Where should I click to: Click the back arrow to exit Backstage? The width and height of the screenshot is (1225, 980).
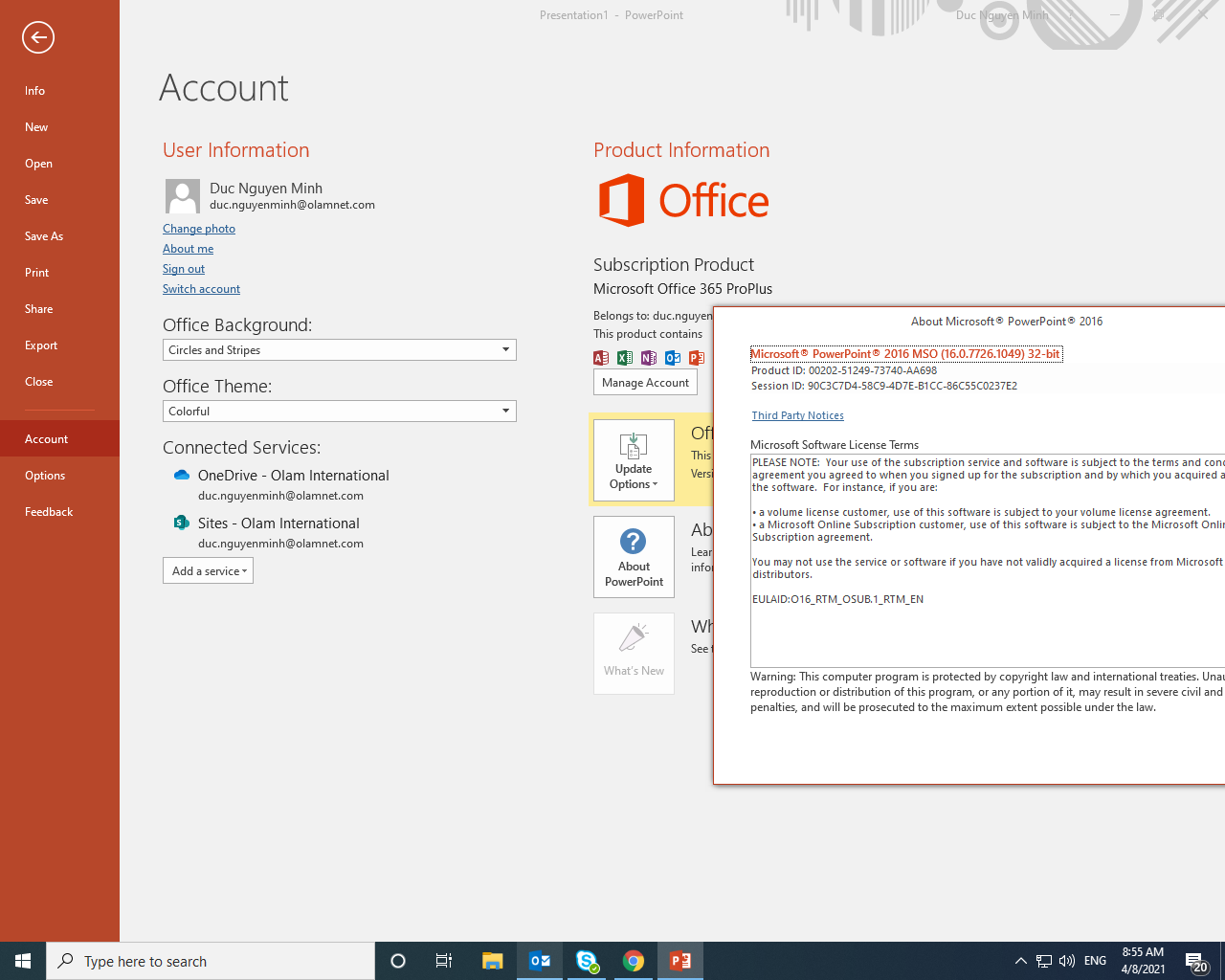pyautogui.click(x=38, y=37)
